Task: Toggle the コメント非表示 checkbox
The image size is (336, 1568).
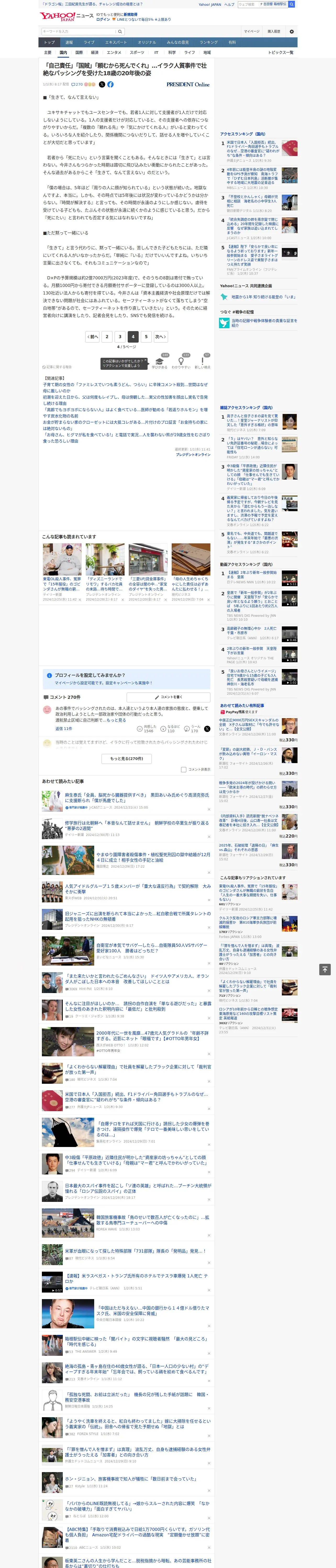Action: 183,769
